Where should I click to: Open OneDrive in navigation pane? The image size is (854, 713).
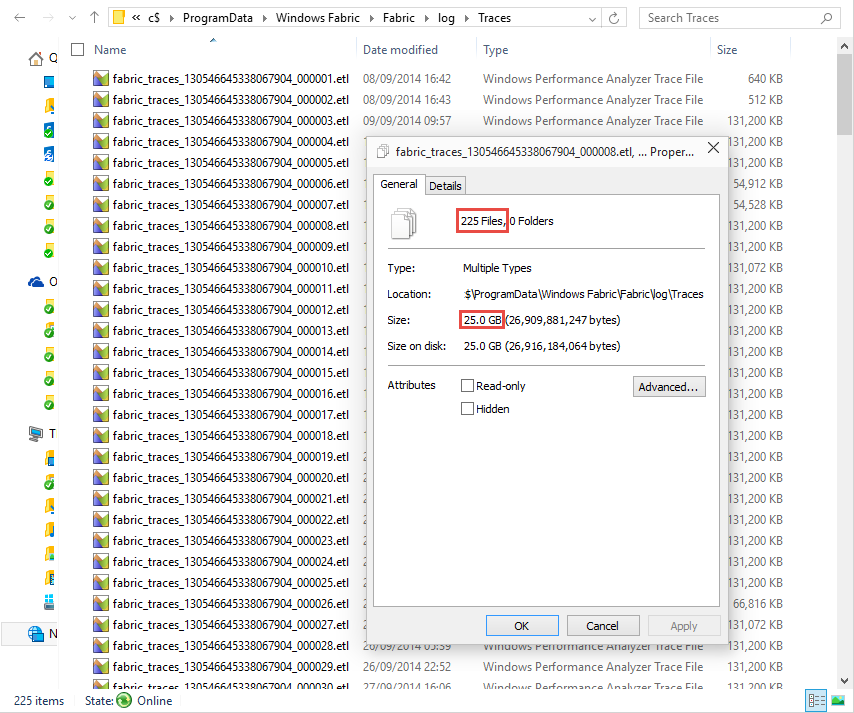(36, 282)
